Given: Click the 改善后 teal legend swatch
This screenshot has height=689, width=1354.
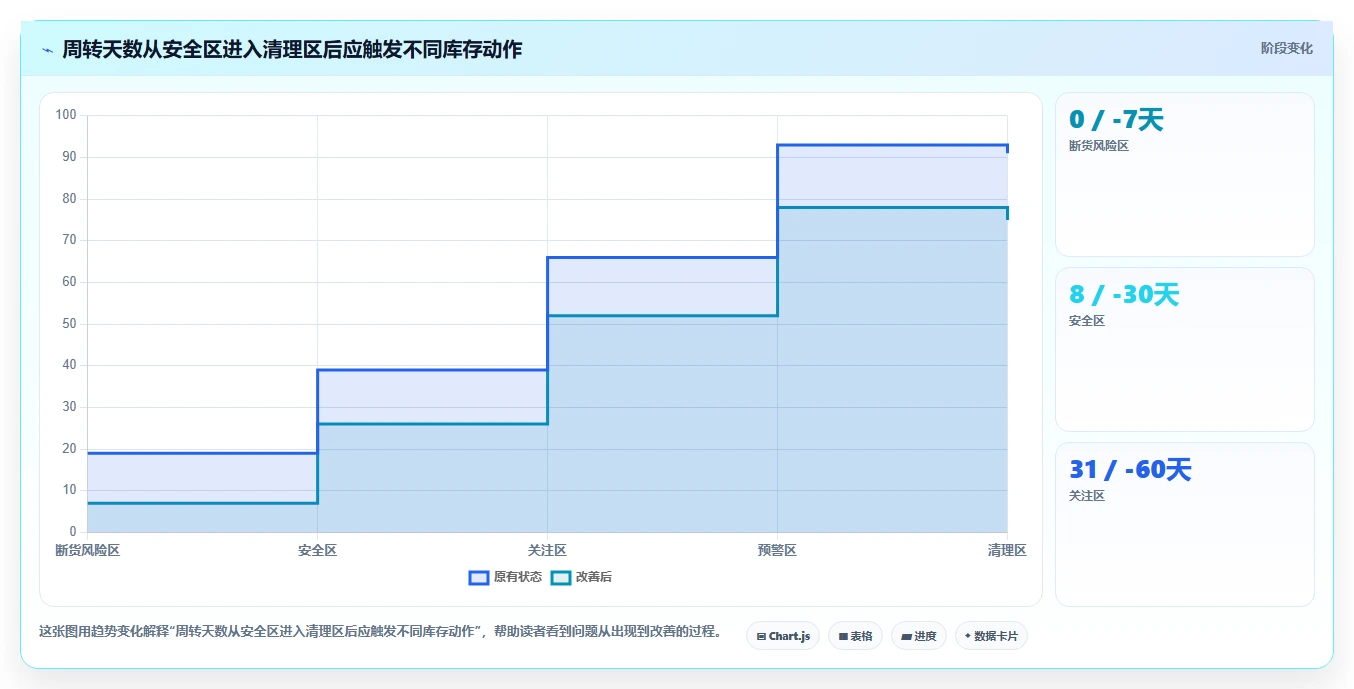Looking at the screenshot, I should tap(561, 577).
